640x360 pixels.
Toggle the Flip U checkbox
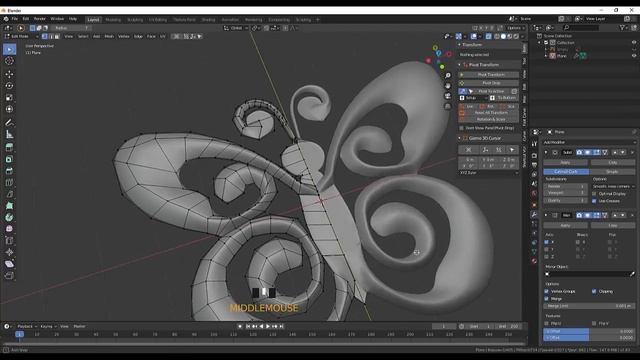click(547, 323)
